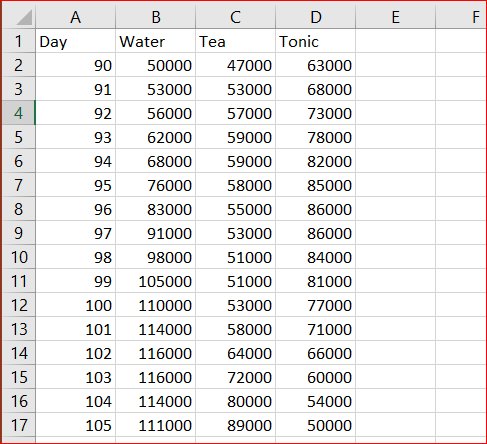The image size is (487, 444).
Task: Select Tonic value 54000
Action: 316,401
